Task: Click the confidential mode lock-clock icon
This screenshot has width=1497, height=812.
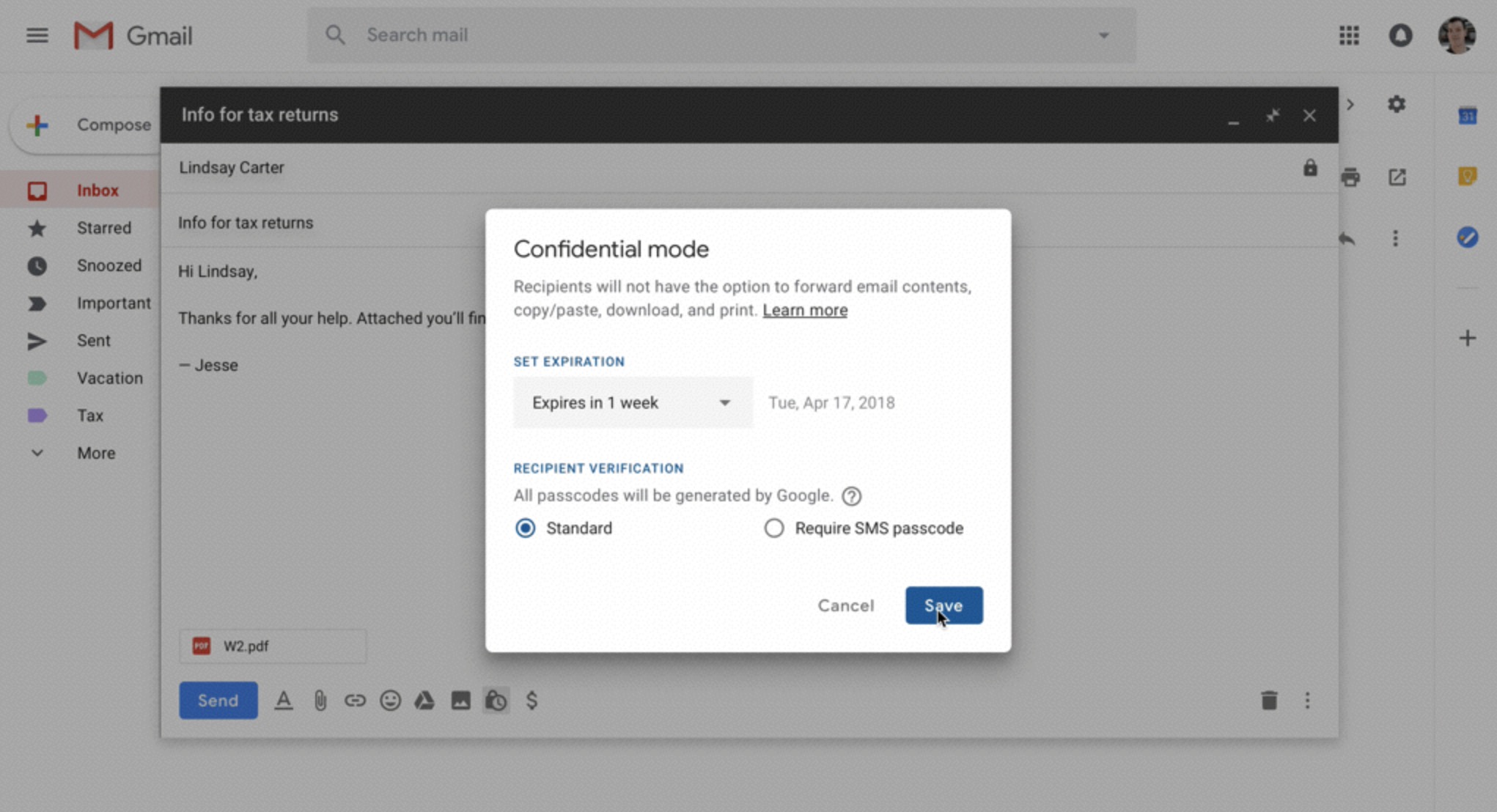Action: point(496,701)
